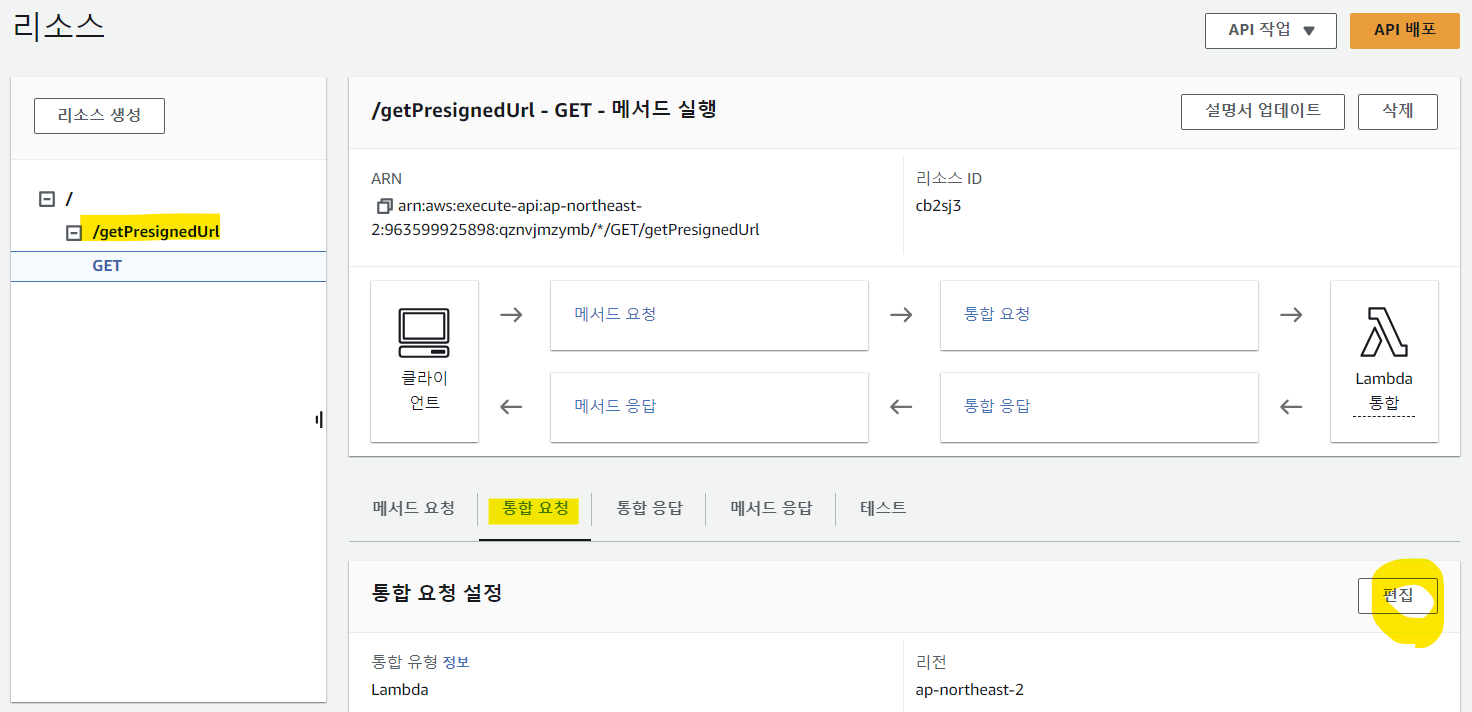Click the 삭제 button
The width and height of the screenshot is (1472, 712).
1397,111
